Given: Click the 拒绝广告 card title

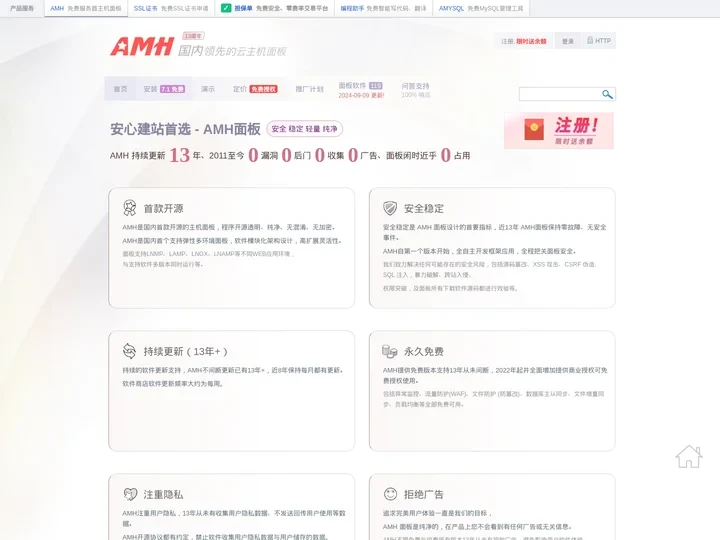Looking at the screenshot, I should tap(424, 495).
